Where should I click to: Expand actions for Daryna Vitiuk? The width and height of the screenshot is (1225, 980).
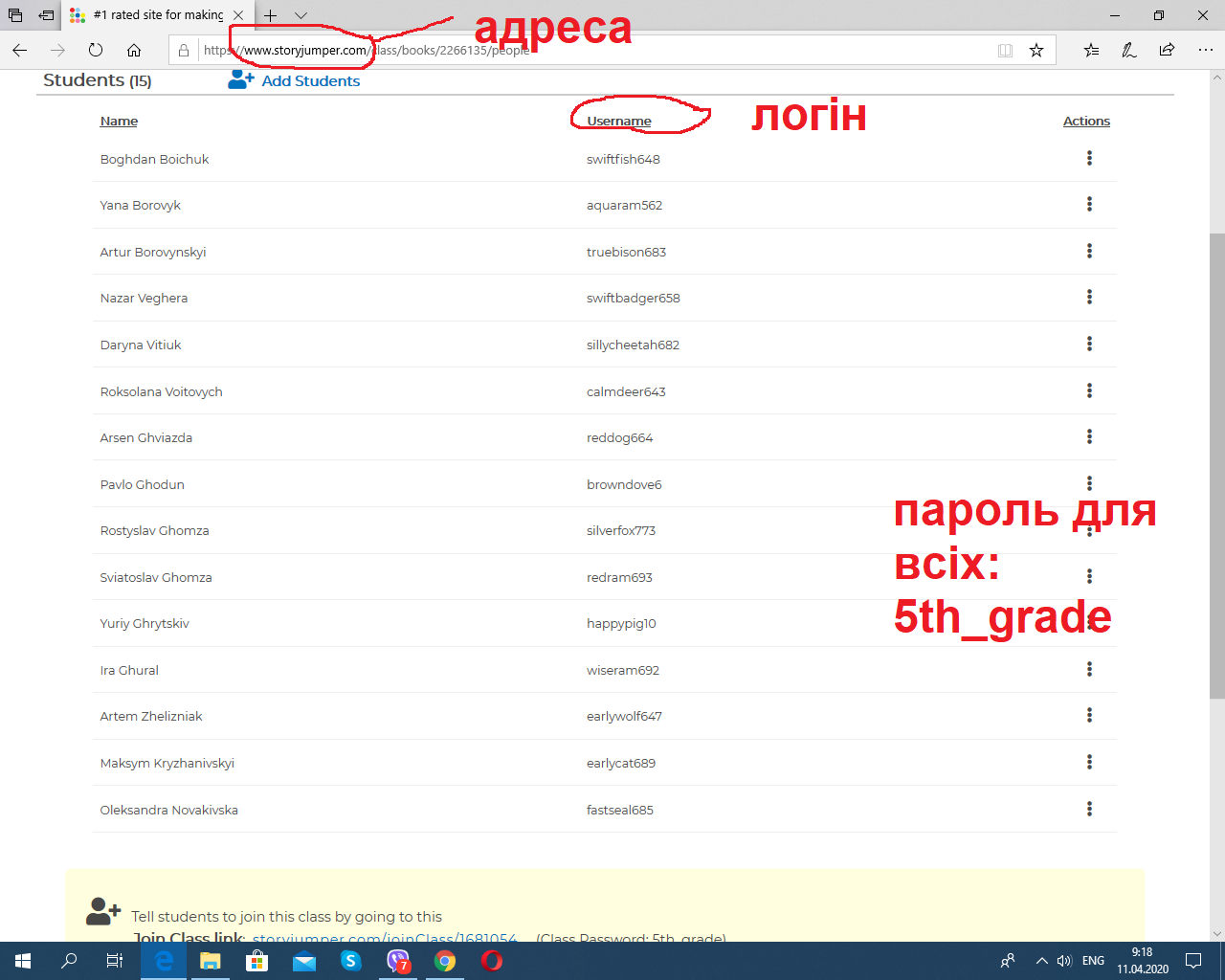pyautogui.click(x=1089, y=345)
